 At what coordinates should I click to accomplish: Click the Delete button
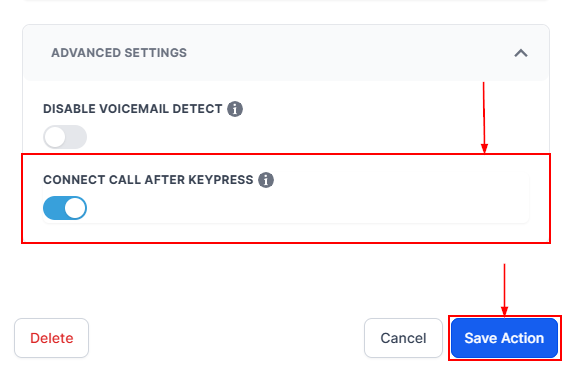[x=52, y=338]
